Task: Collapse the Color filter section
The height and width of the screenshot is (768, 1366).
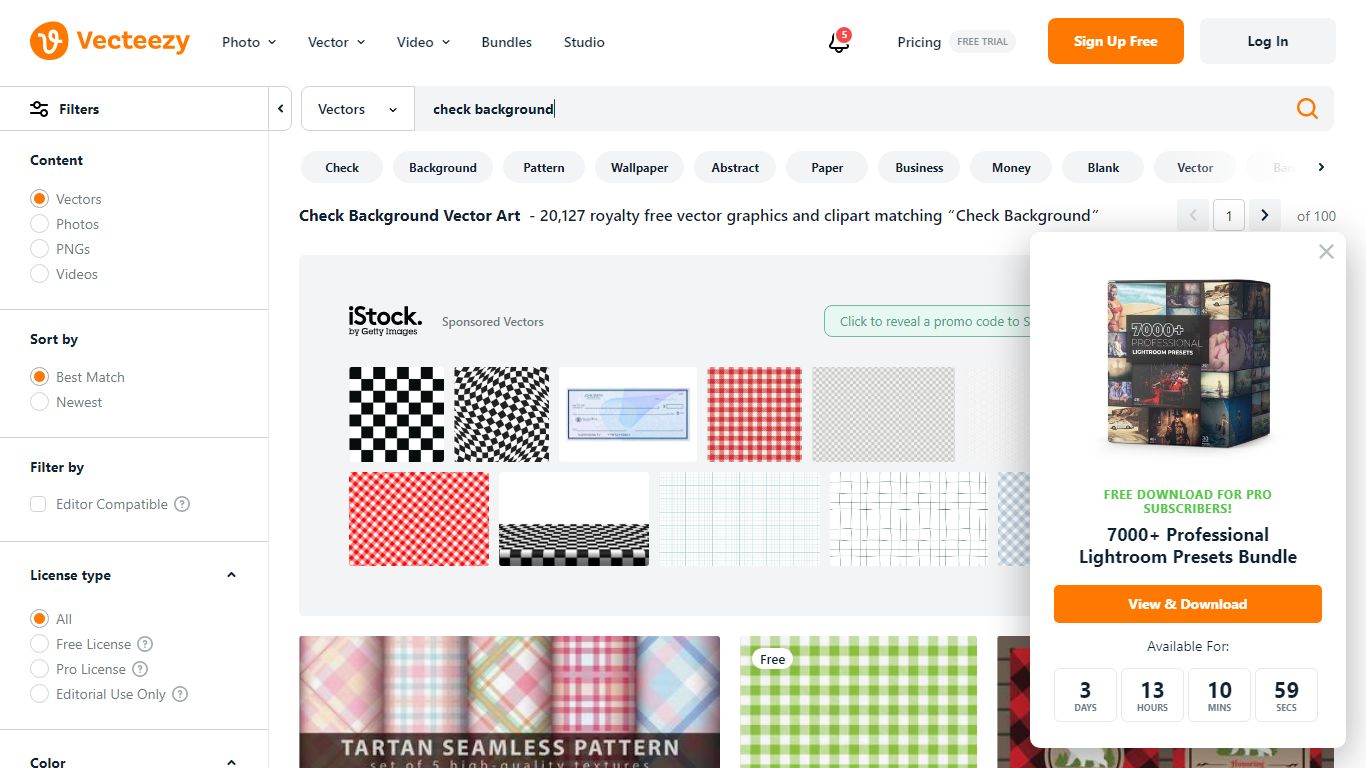Action: point(231,762)
